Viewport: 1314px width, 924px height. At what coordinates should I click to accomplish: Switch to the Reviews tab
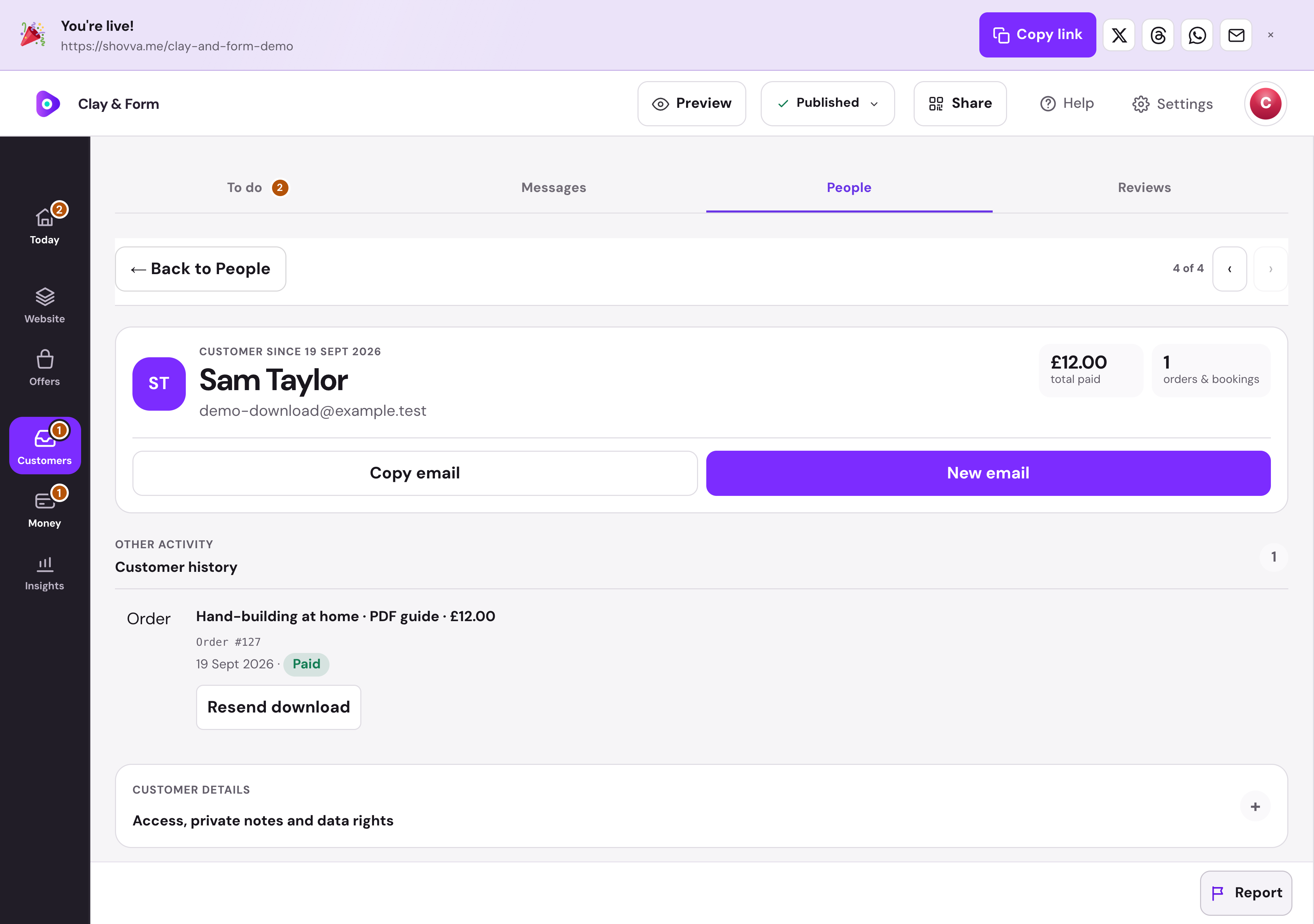(1144, 188)
